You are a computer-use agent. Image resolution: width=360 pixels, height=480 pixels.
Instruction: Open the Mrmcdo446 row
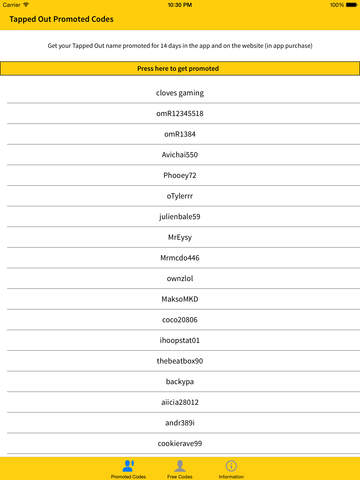click(x=180, y=258)
